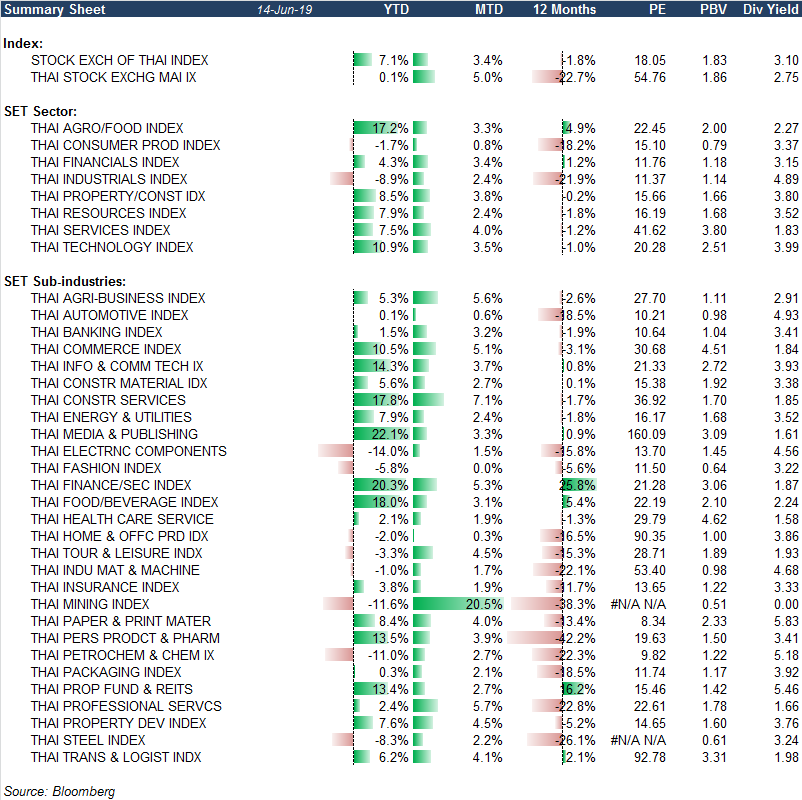The image size is (802, 800).
Task: Click THAI PROPERTY DEV INDEX label
Action: tap(118, 723)
